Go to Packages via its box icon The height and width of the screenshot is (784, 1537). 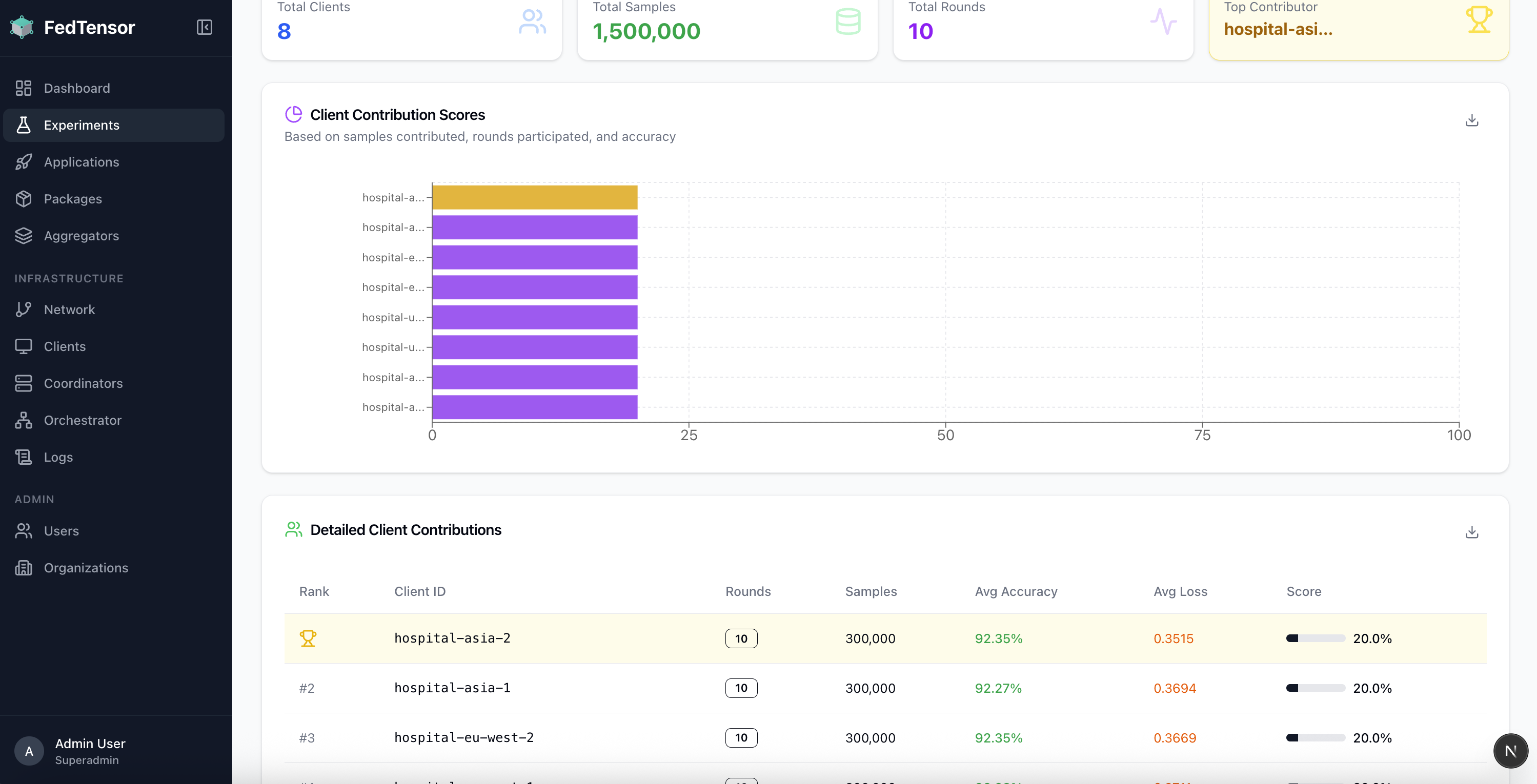(x=24, y=199)
